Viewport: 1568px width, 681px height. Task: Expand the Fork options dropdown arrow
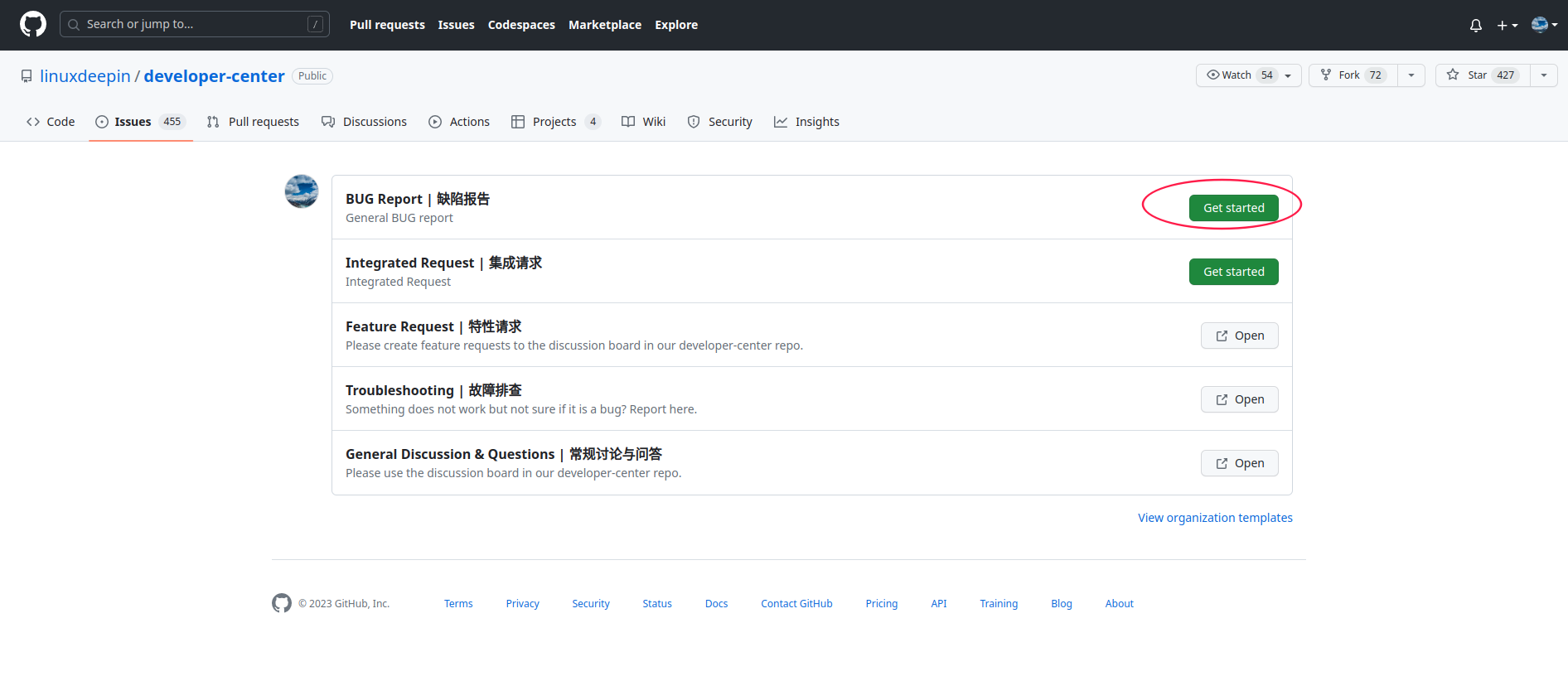(1411, 75)
